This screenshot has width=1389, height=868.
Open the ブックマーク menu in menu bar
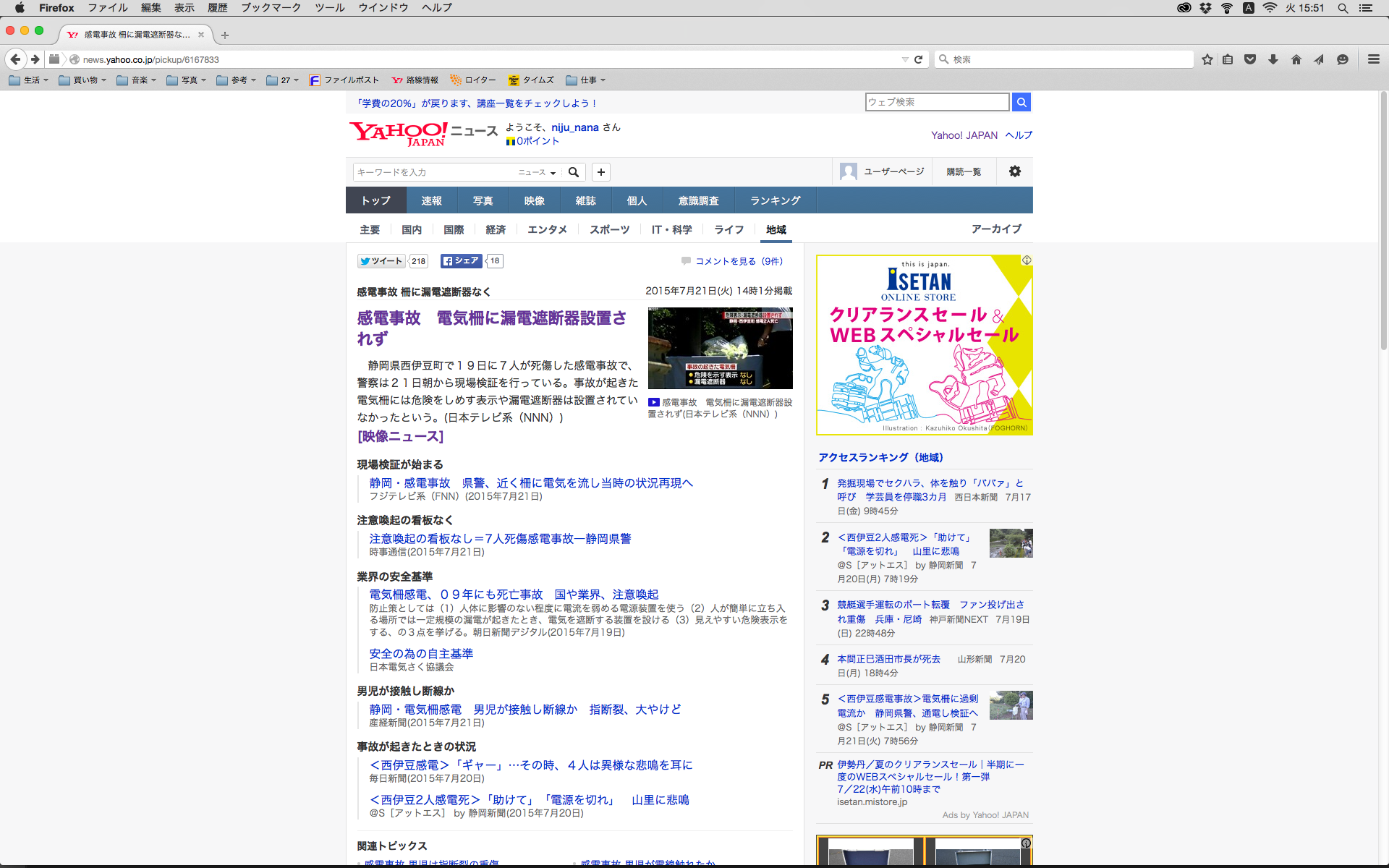[271, 8]
